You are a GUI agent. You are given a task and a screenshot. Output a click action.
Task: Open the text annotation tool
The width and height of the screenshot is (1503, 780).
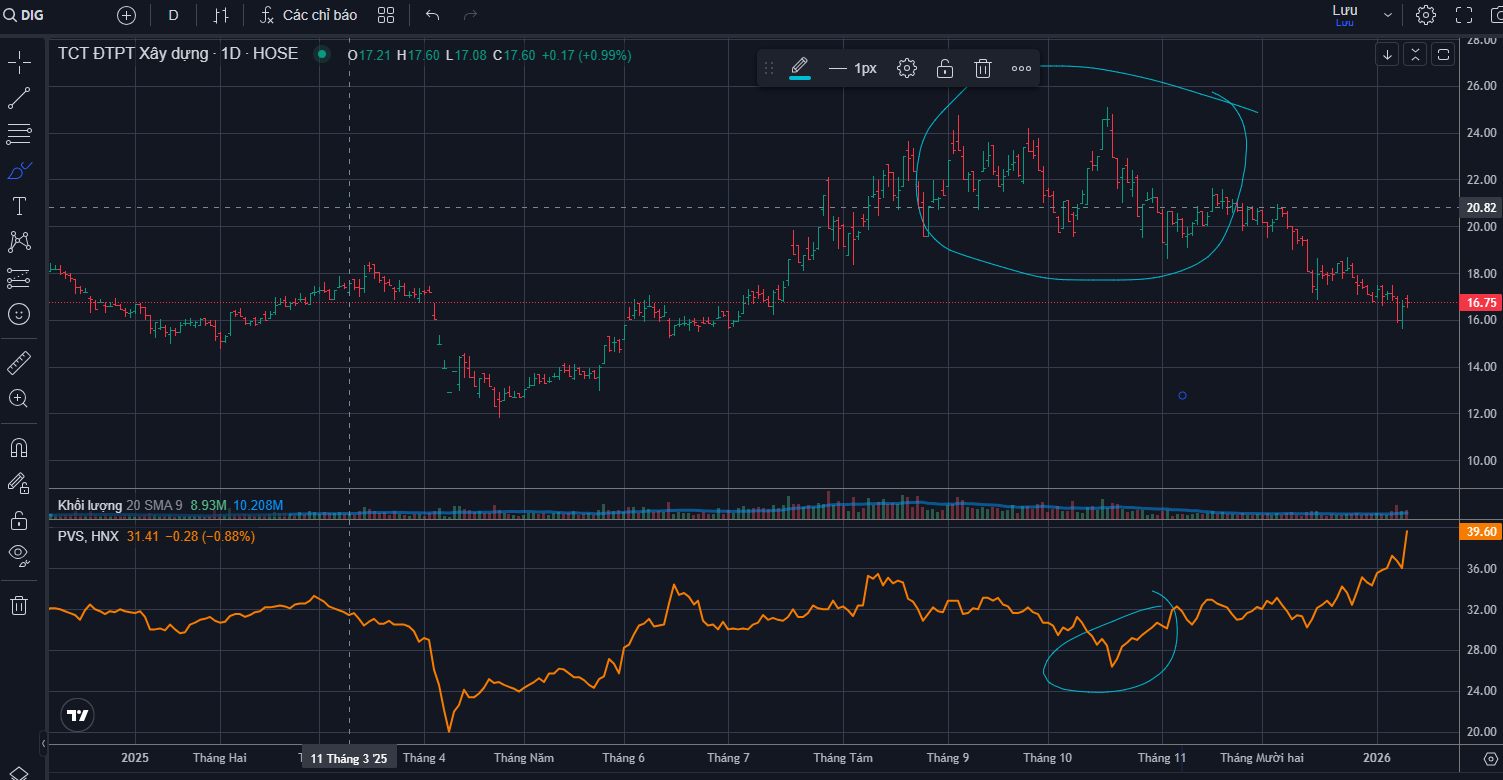click(x=19, y=206)
